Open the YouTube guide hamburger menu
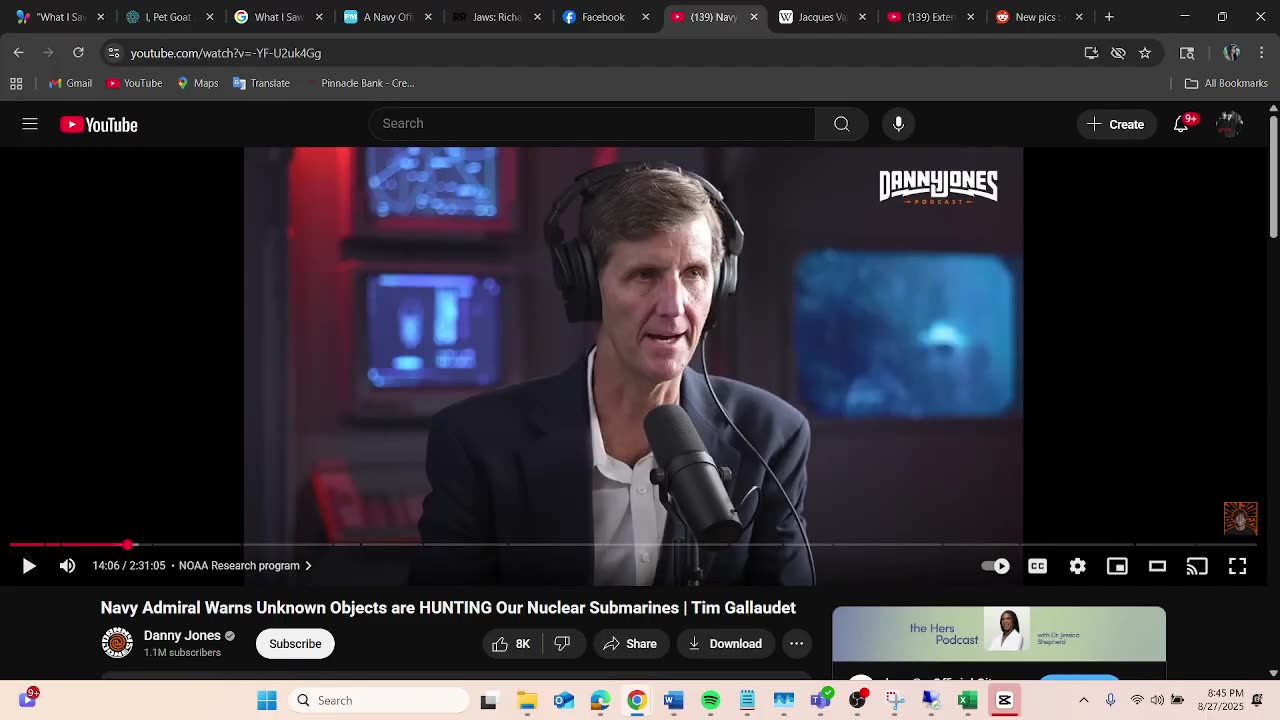 (x=30, y=124)
